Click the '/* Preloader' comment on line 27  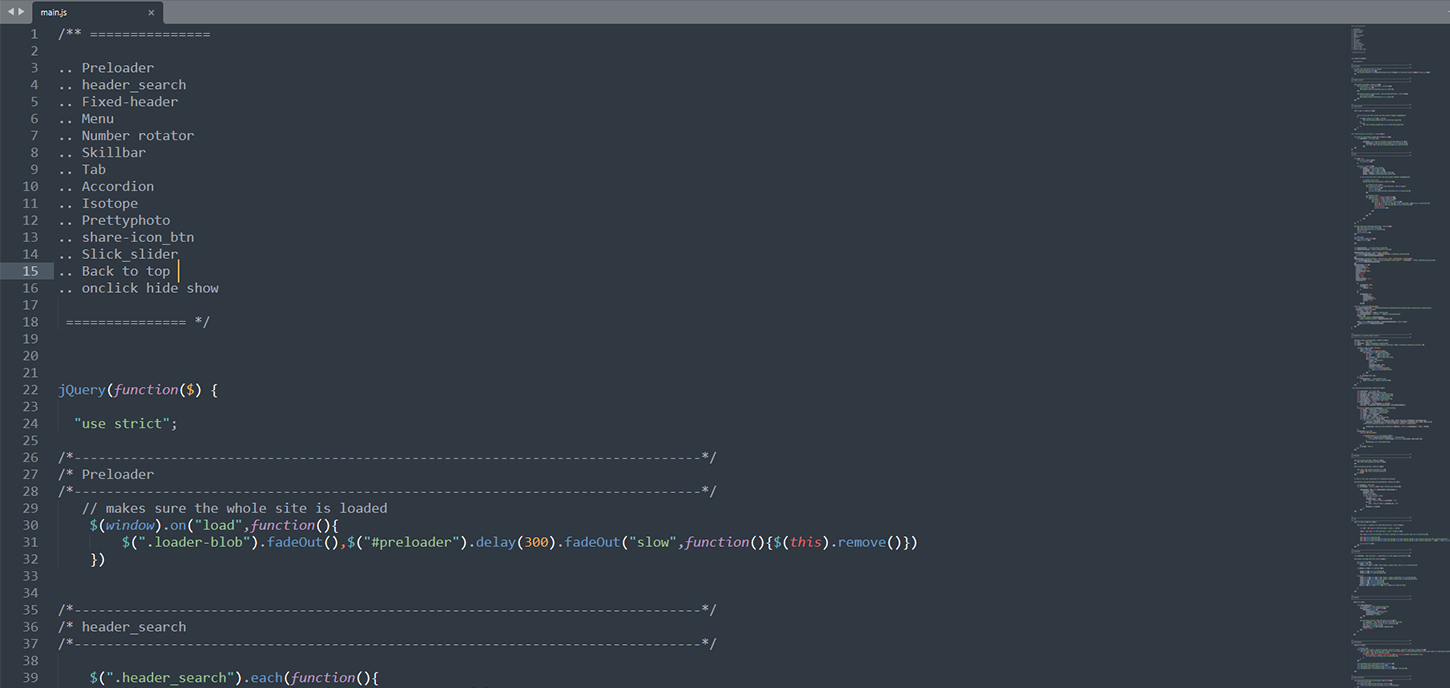[x=106, y=474]
